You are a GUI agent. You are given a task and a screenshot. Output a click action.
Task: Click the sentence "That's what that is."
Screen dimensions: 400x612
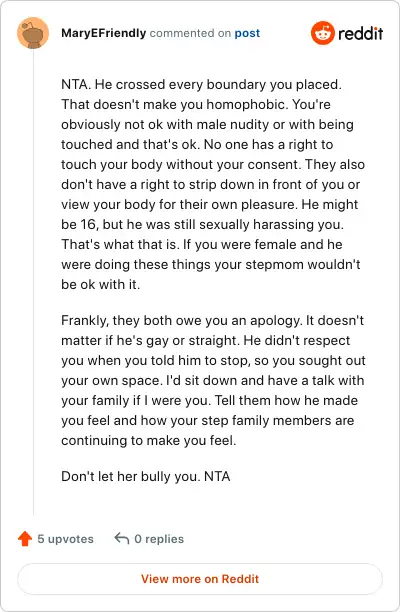(x=121, y=245)
